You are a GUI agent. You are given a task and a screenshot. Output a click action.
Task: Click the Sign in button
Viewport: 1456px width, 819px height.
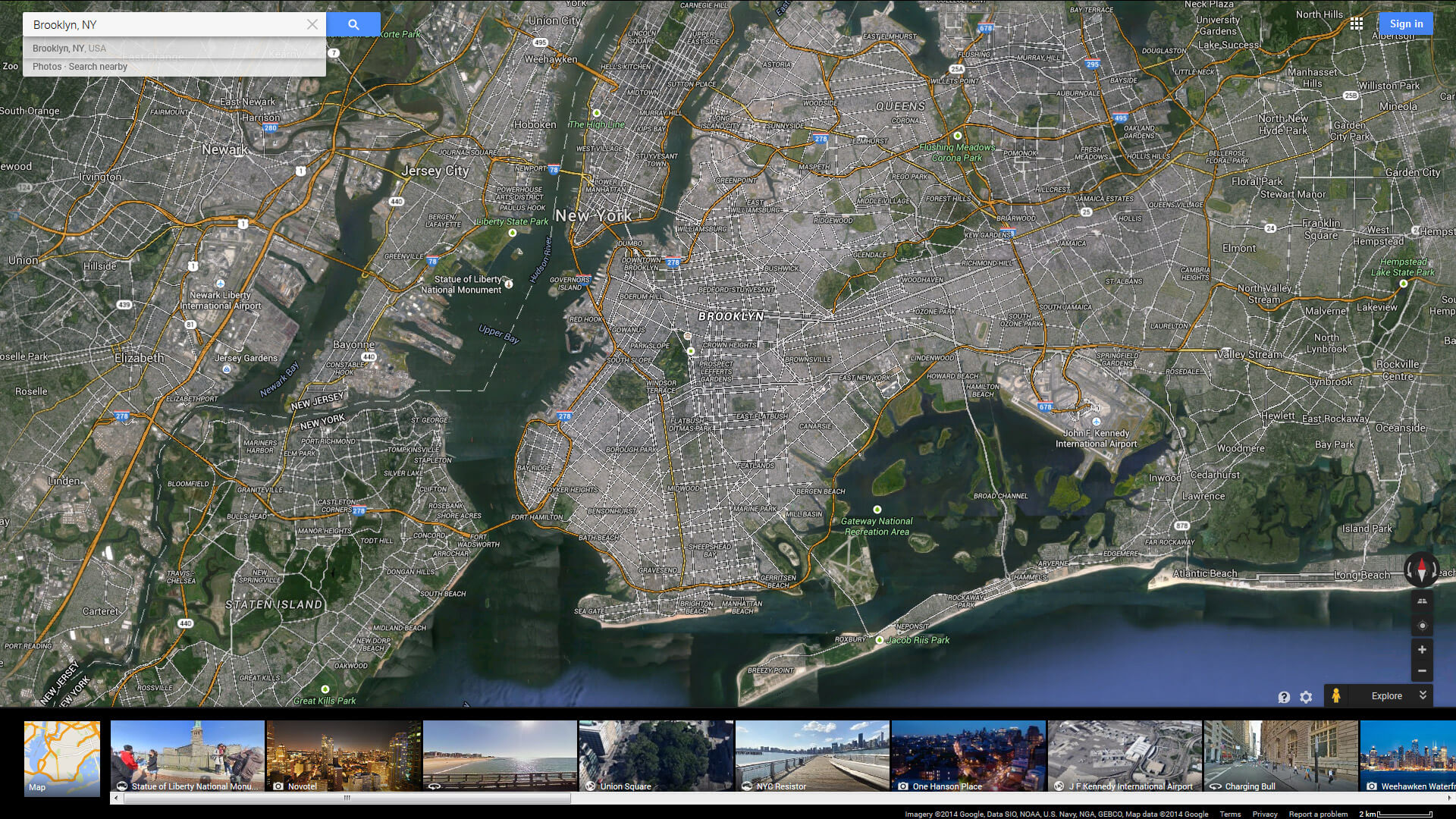click(x=1406, y=24)
